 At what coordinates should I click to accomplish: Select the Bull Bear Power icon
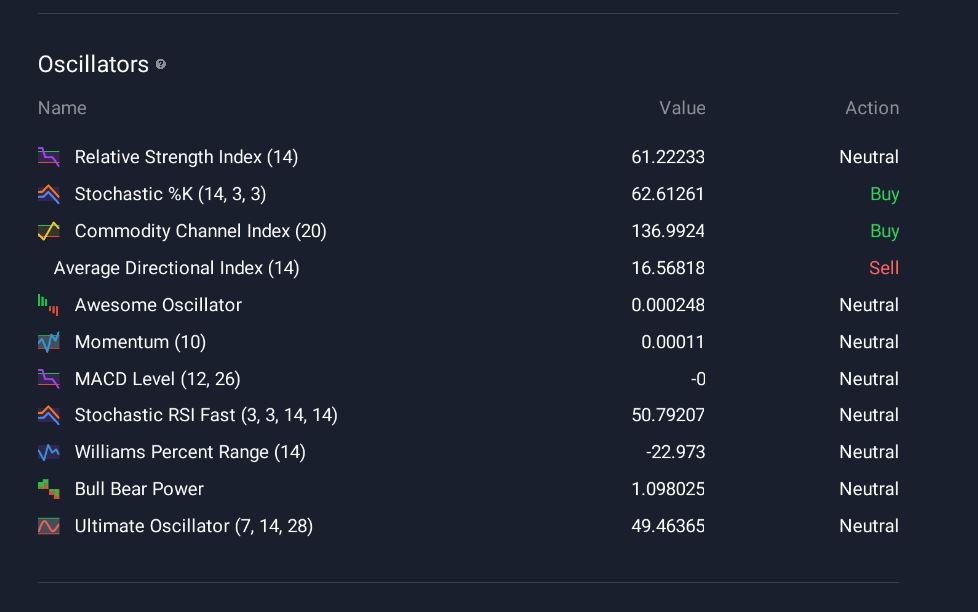tap(48, 489)
